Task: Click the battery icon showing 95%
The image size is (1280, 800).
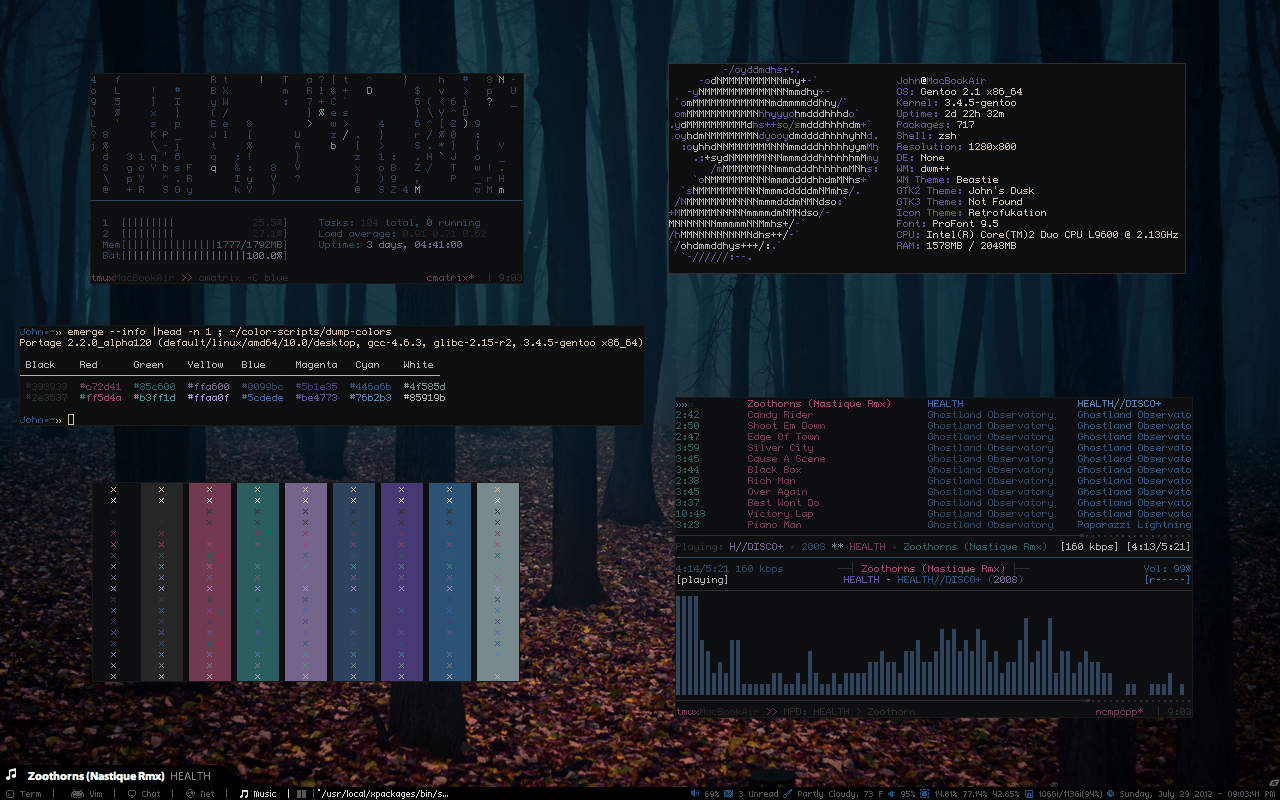Action: [891, 794]
